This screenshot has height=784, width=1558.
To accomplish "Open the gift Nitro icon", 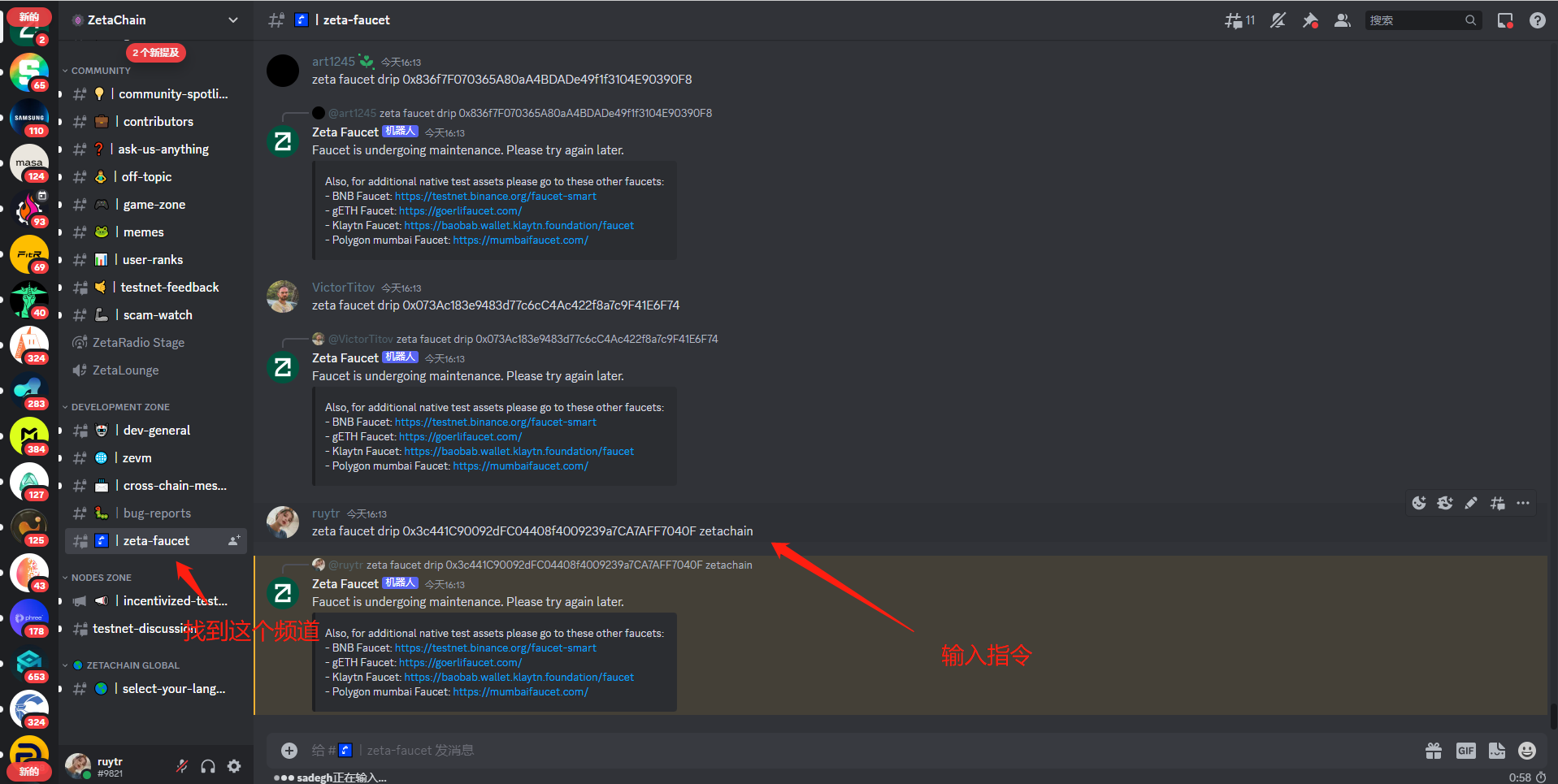I will pyautogui.click(x=1434, y=751).
